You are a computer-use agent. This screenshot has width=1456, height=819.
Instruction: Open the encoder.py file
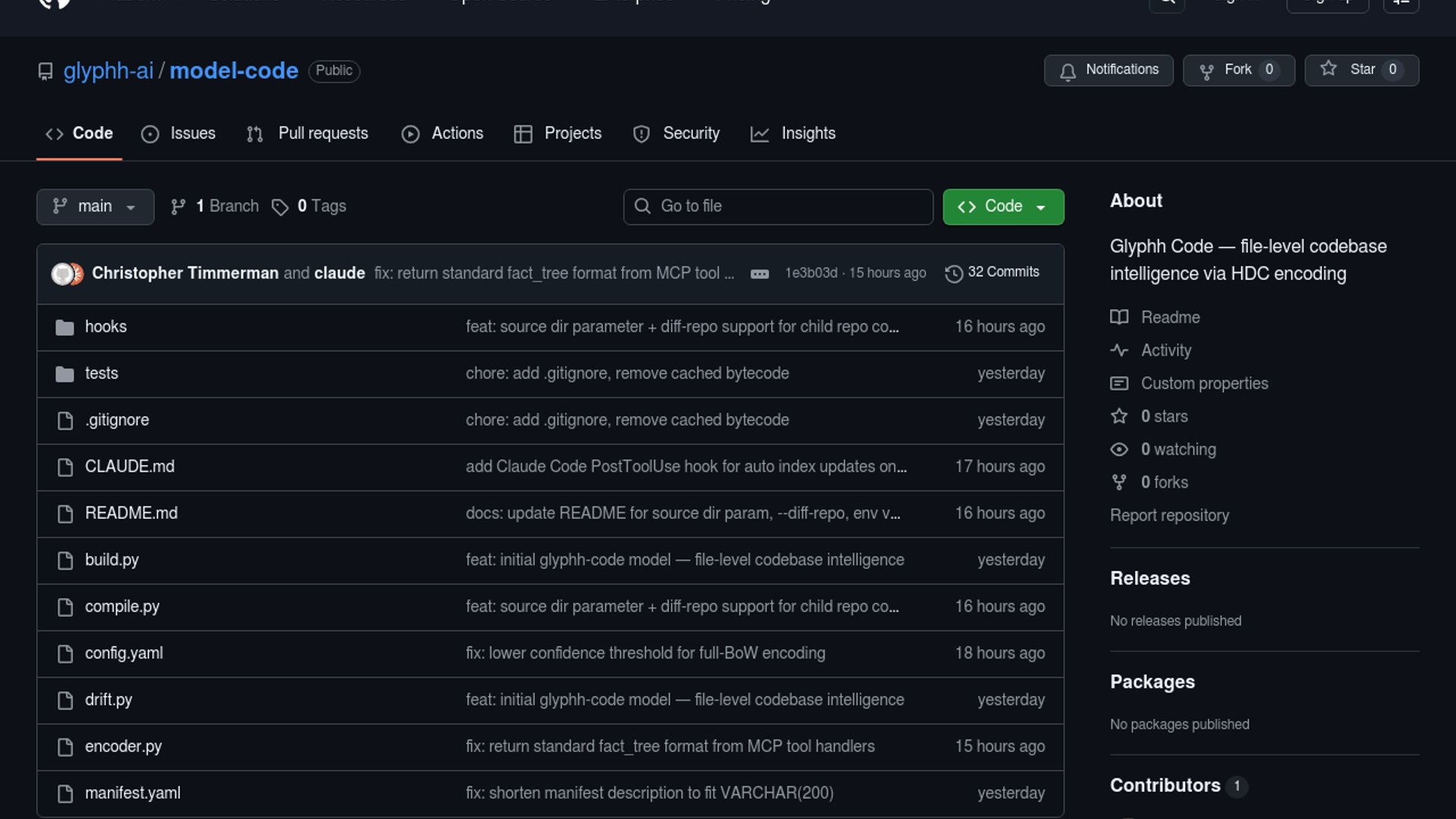123,746
